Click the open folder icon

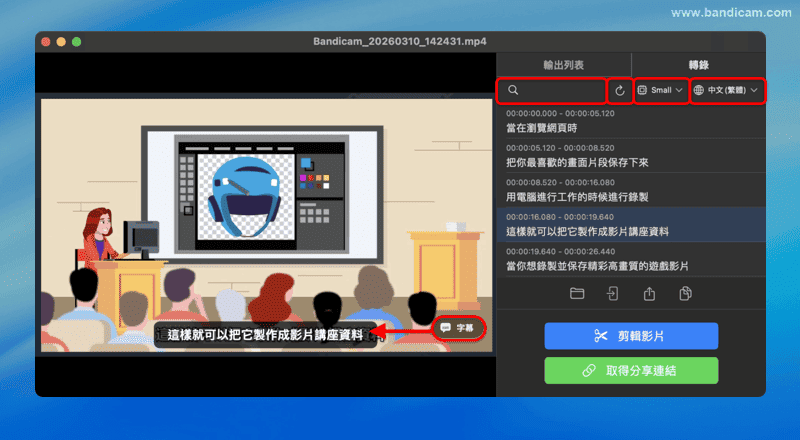click(576, 293)
